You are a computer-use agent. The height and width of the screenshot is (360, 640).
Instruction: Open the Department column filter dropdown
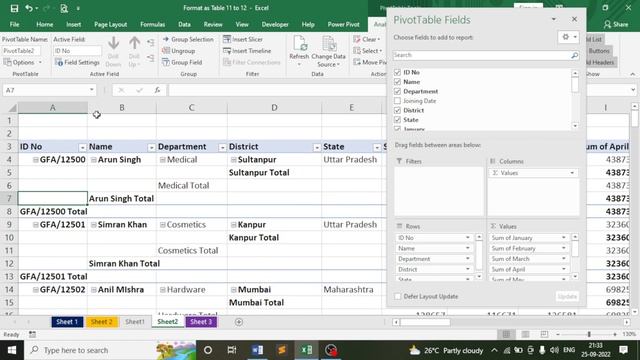click(x=222, y=147)
